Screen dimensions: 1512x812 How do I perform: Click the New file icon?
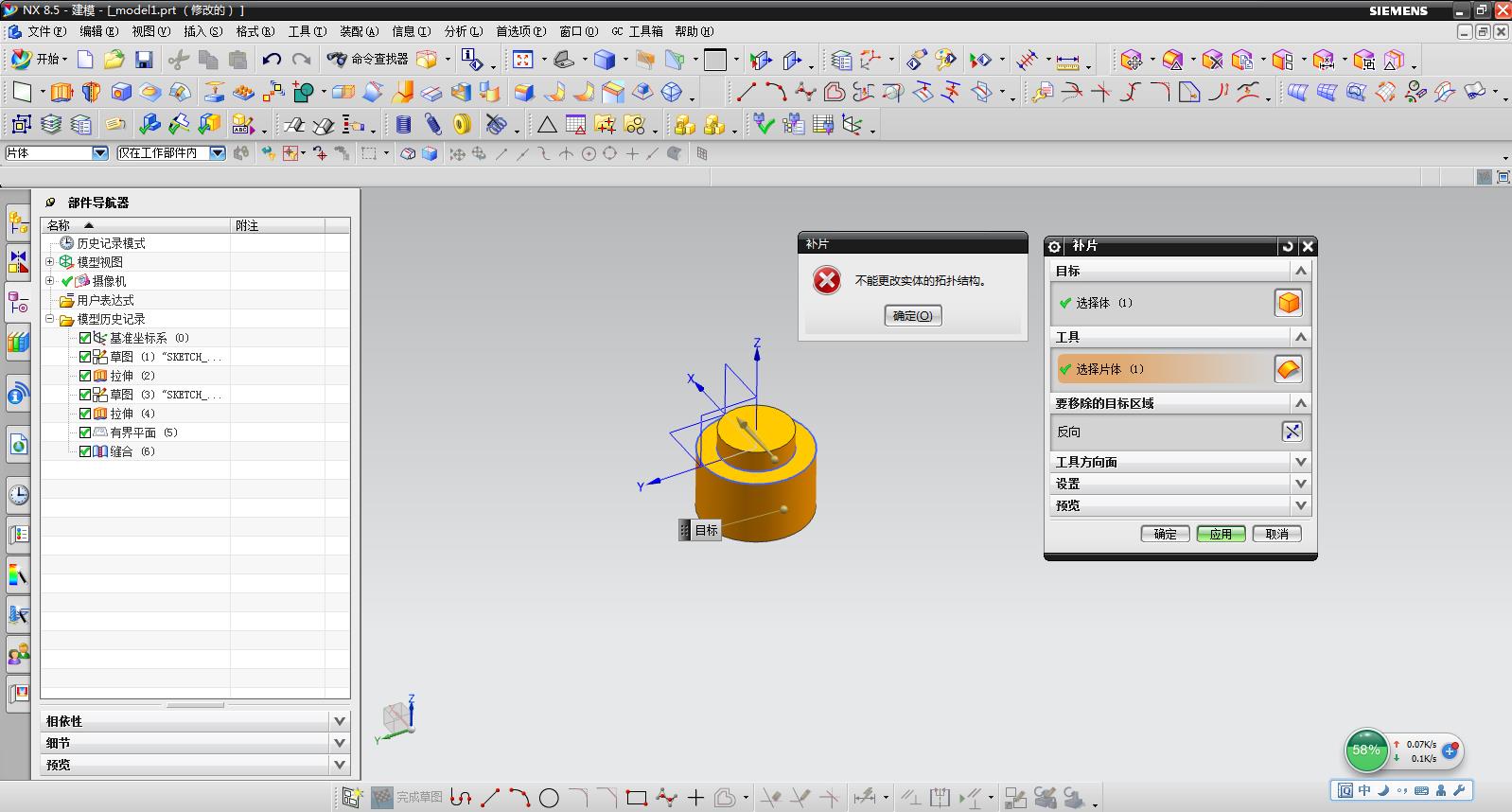point(85,60)
